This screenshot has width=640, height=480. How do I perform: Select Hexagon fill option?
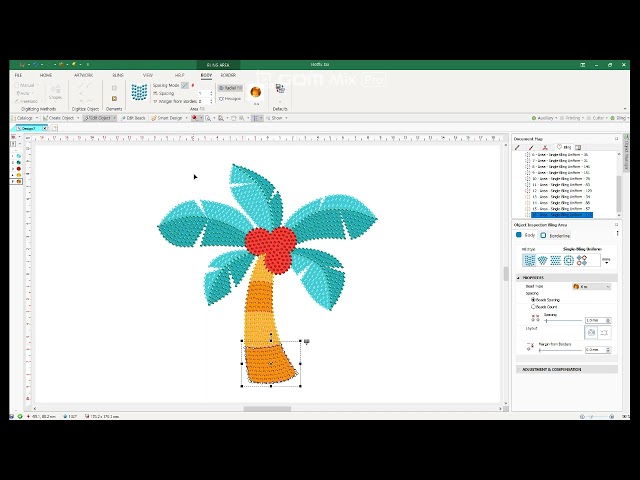click(231, 99)
